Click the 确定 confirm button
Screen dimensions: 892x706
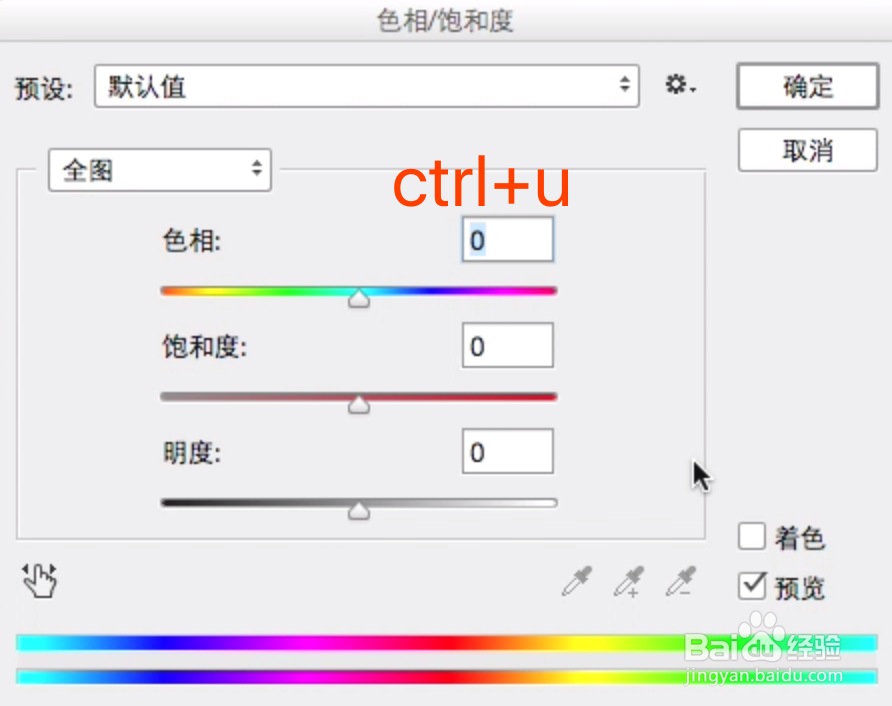[807, 86]
